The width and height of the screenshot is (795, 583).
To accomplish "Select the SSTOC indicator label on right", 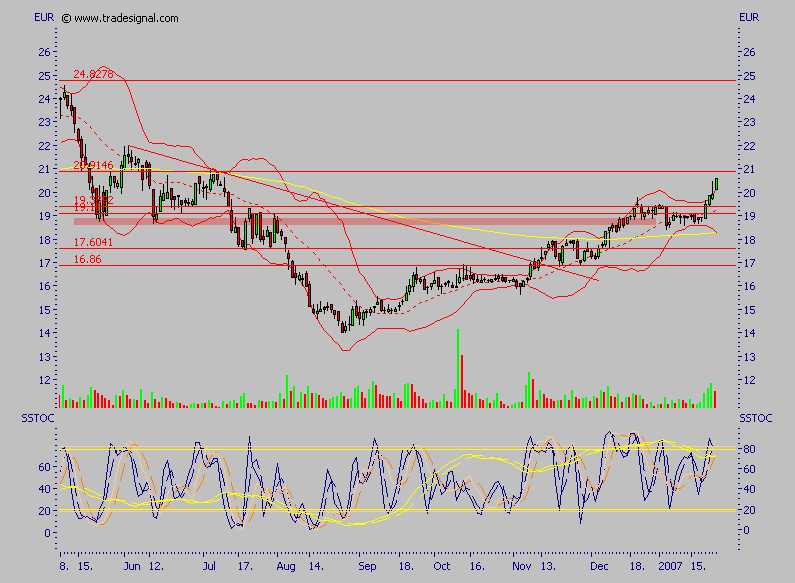I will coord(755,418).
